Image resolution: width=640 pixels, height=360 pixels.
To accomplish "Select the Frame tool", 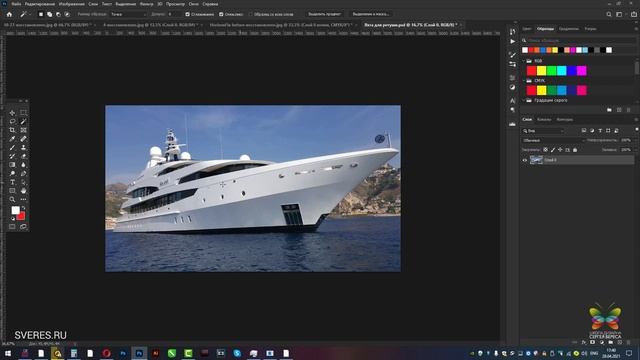I will coord(23,130).
